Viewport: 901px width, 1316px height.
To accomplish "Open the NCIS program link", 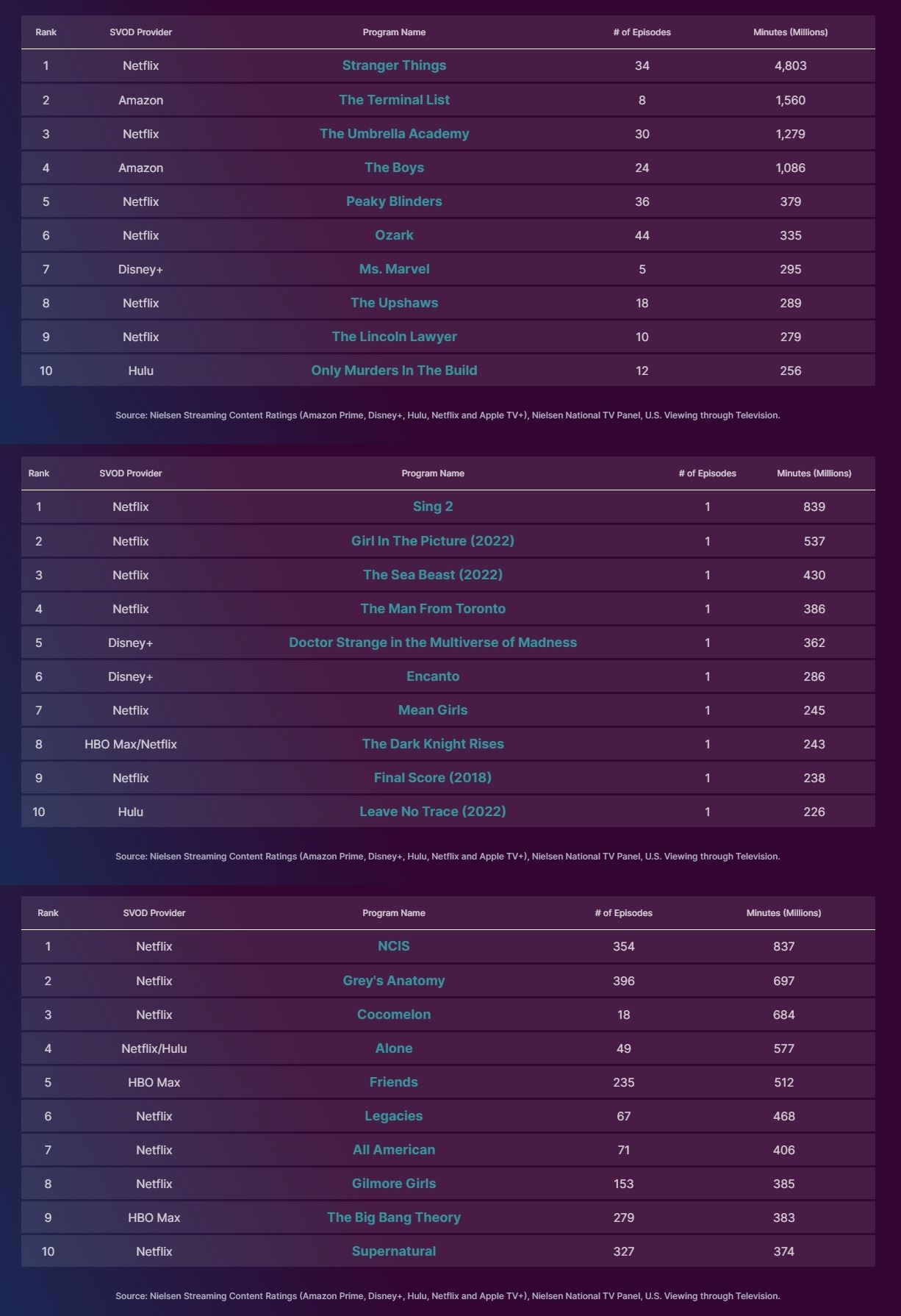I will tap(393, 946).
